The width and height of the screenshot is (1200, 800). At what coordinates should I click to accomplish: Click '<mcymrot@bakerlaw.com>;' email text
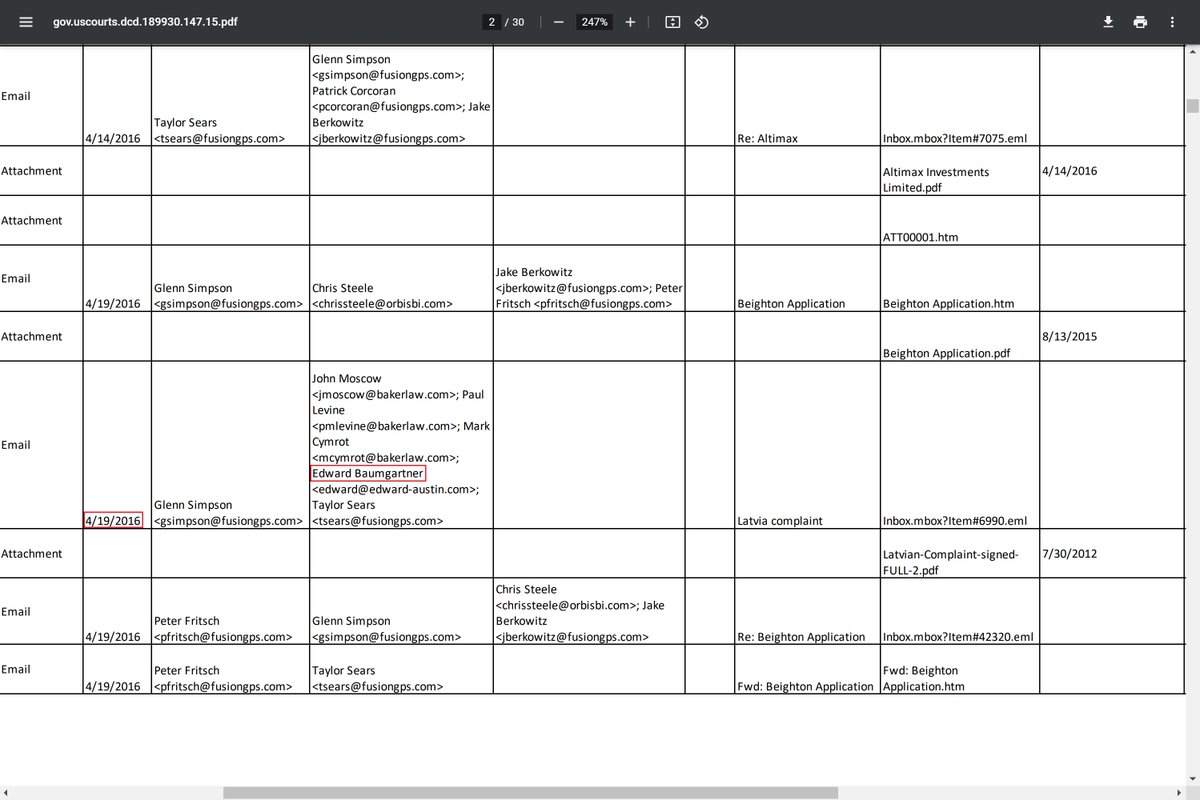pyautogui.click(x=385, y=457)
